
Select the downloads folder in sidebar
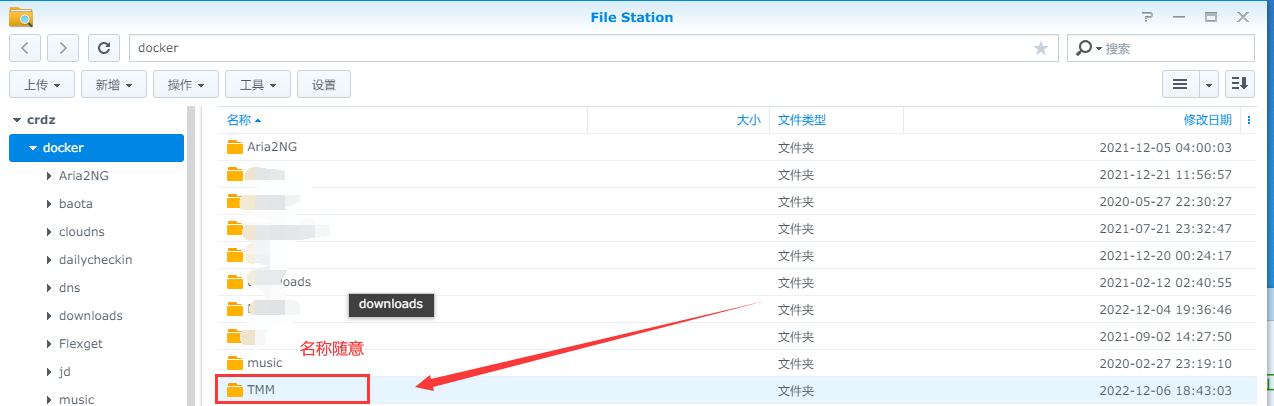(x=90, y=316)
